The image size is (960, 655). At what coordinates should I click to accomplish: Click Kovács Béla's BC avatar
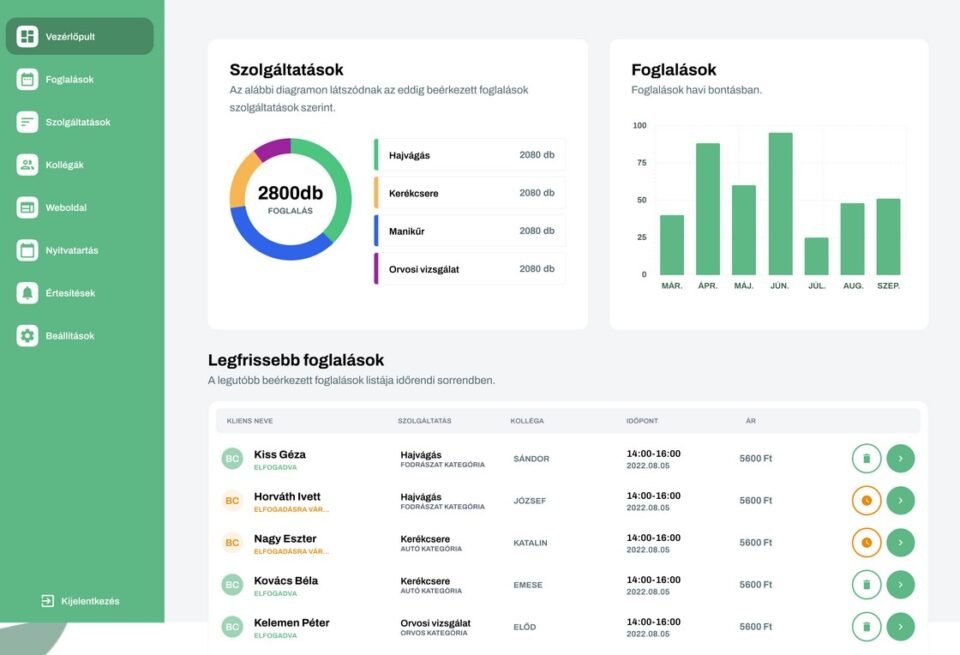232,585
